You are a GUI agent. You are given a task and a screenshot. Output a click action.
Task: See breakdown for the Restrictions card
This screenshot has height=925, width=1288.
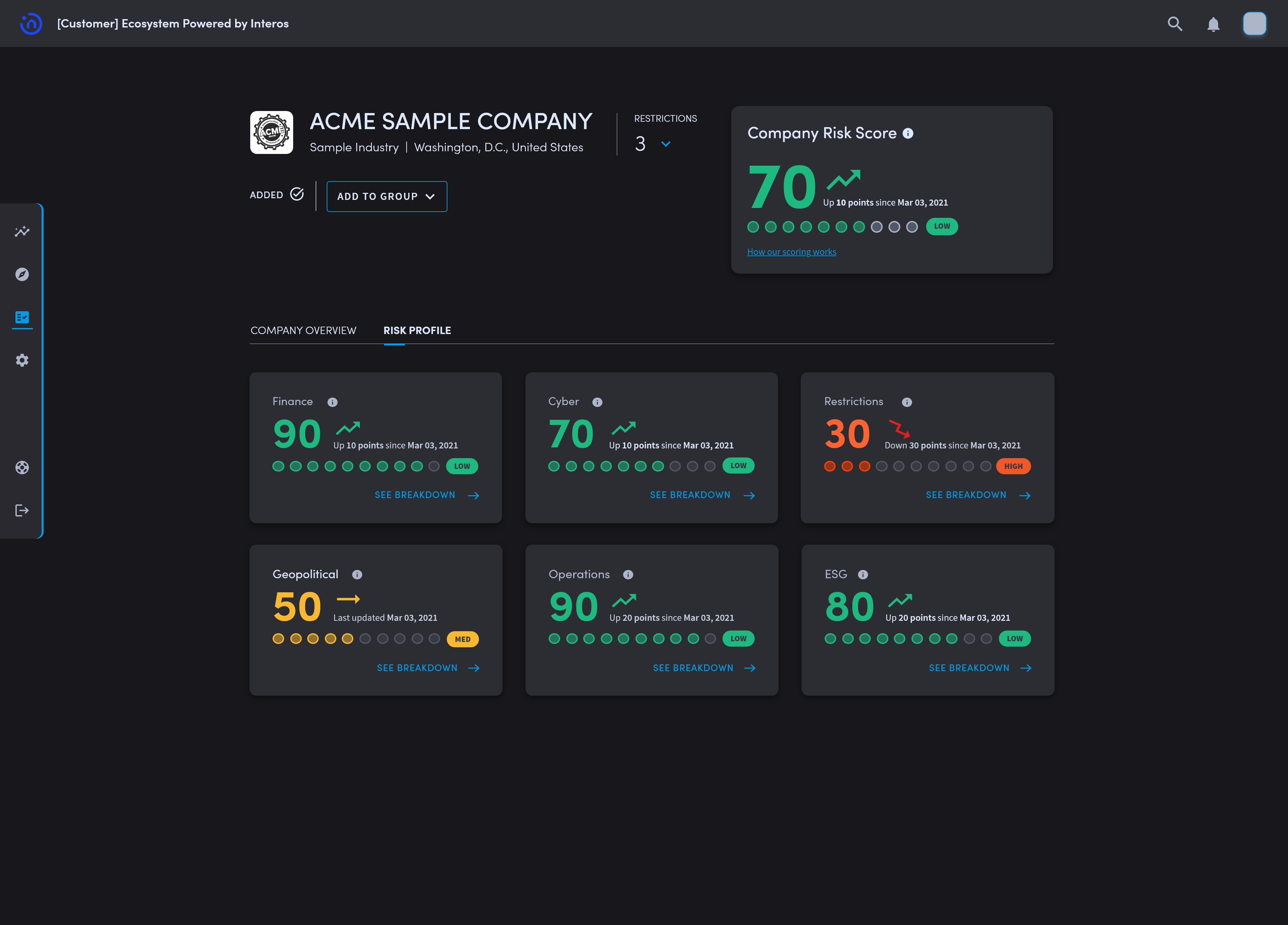(x=977, y=495)
